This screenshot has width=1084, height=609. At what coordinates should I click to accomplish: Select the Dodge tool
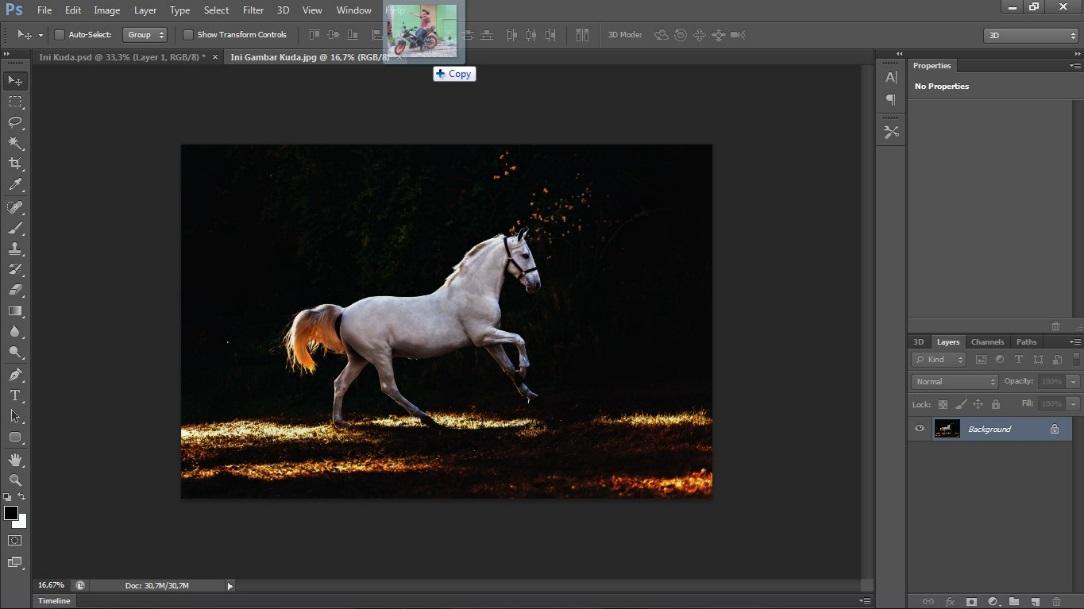click(x=15, y=353)
